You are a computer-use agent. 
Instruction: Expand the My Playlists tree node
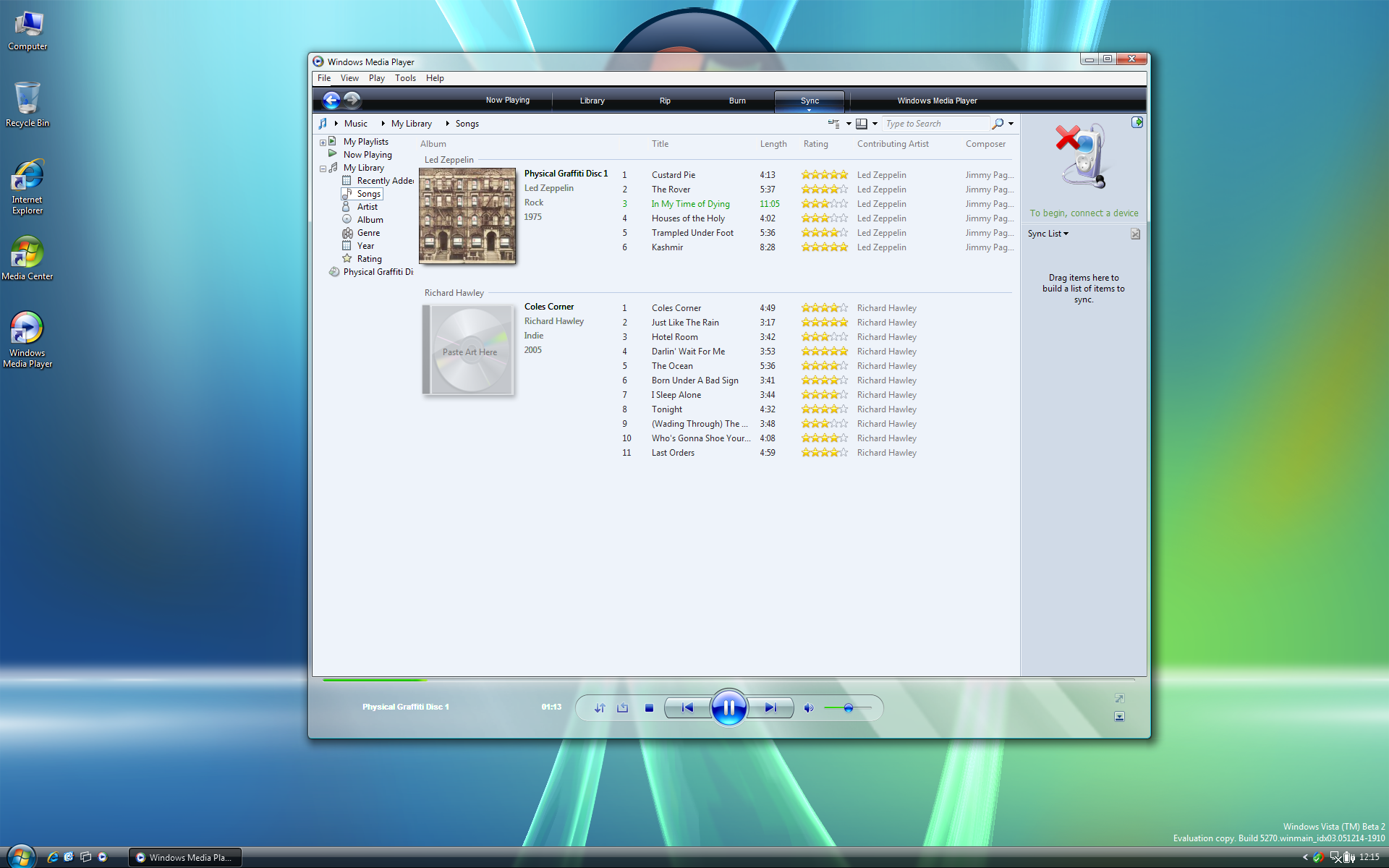pyautogui.click(x=323, y=142)
